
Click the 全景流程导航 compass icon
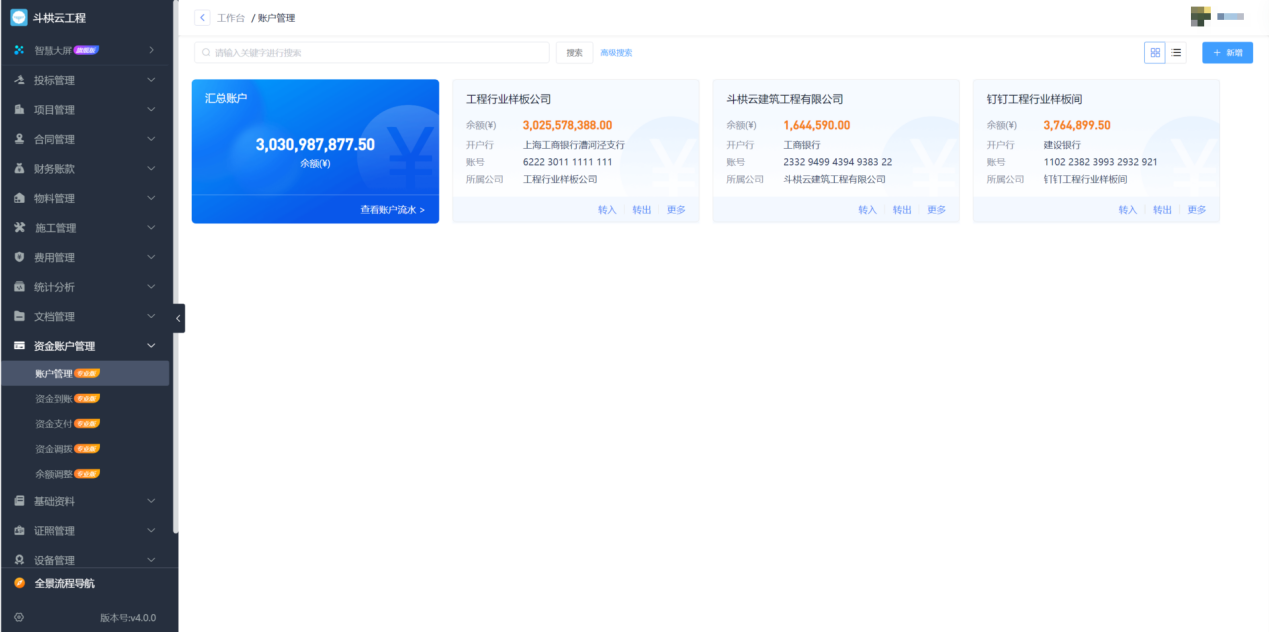click(x=19, y=583)
